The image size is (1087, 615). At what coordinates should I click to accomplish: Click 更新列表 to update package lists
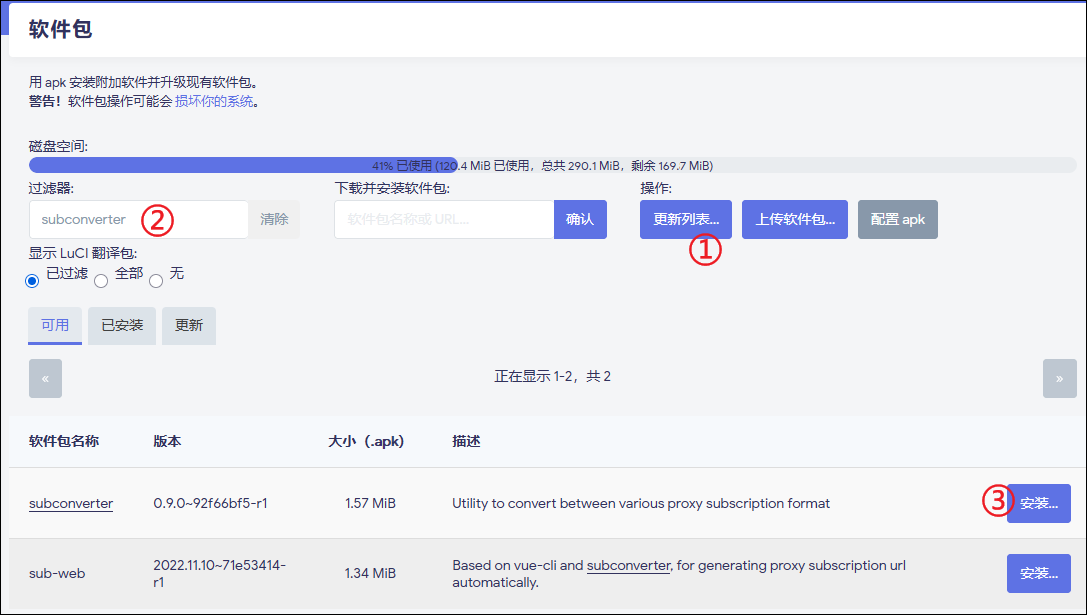click(686, 220)
